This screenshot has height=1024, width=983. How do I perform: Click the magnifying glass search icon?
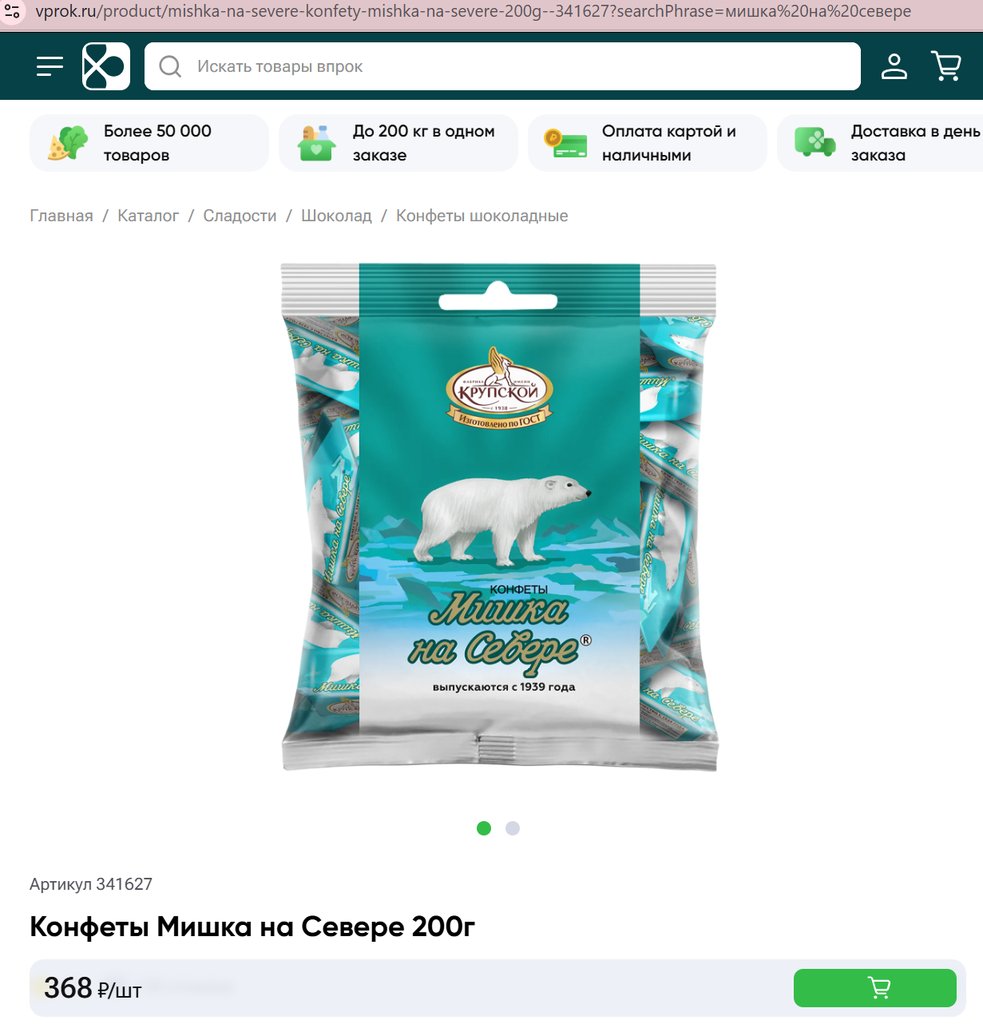pyautogui.click(x=170, y=66)
